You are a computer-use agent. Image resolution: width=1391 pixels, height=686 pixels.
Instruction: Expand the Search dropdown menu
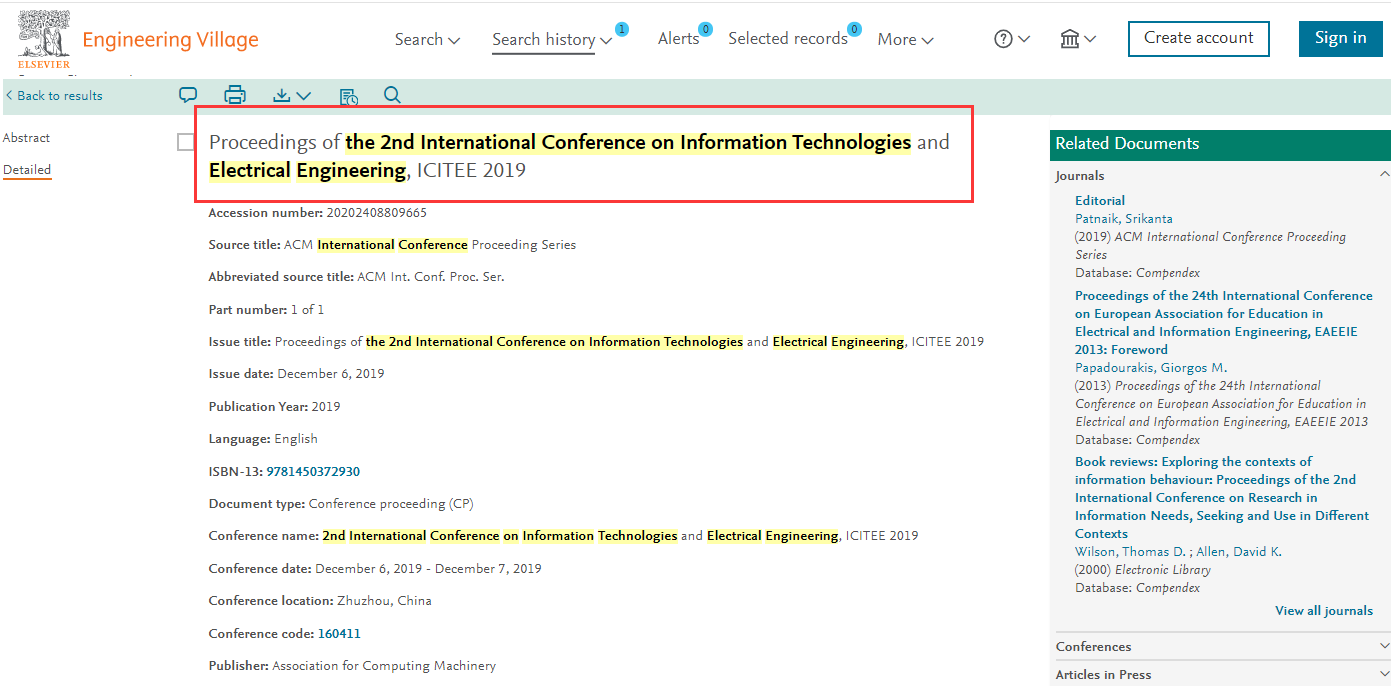tap(427, 39)
